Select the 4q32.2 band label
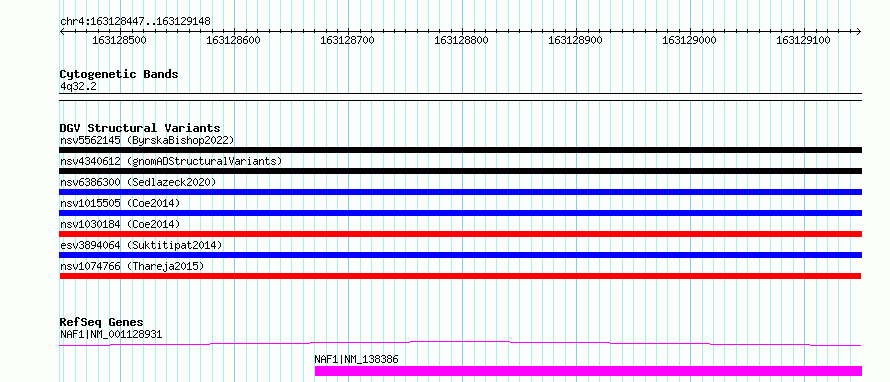890x382 pixels. 78,86
